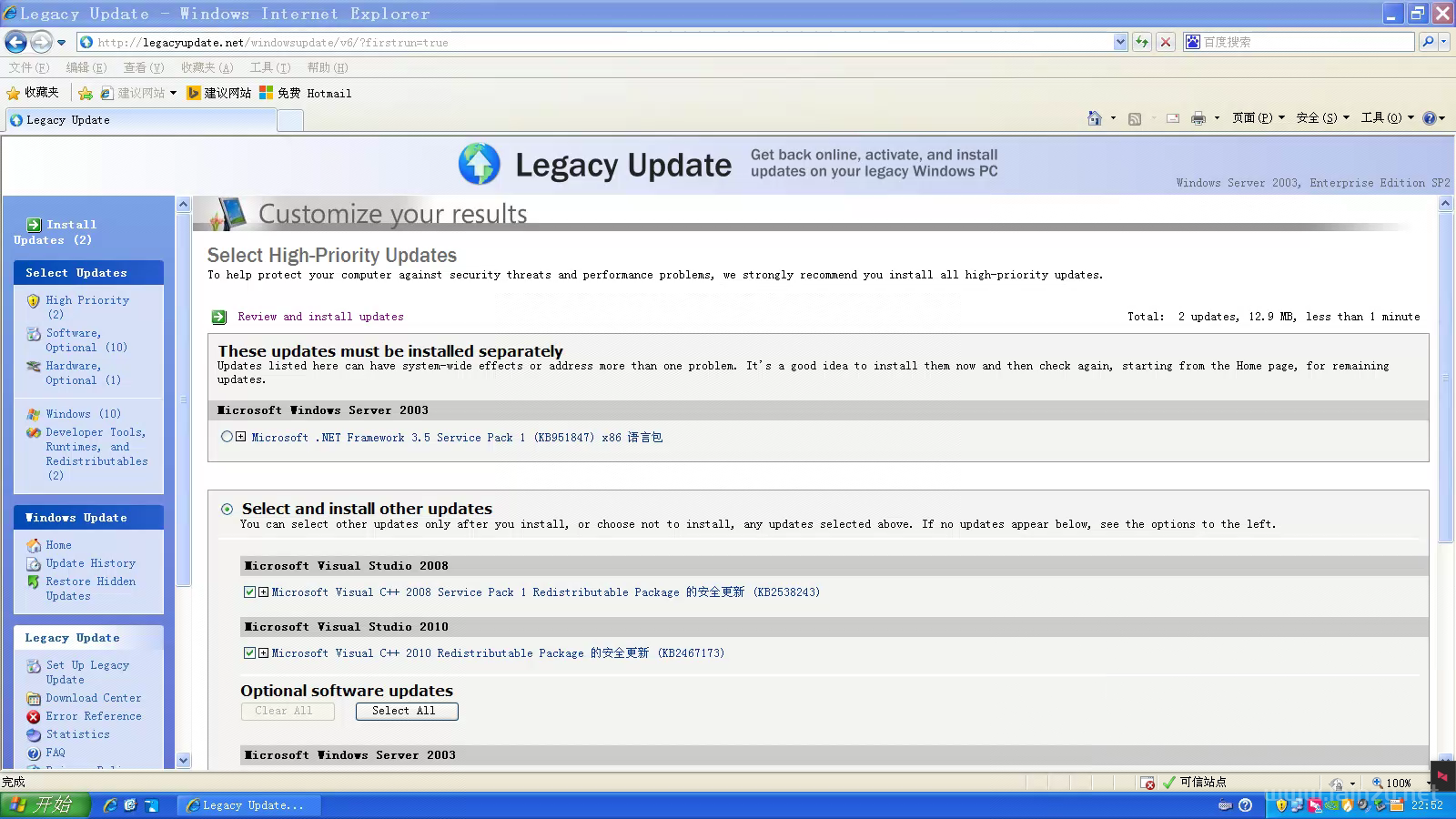Click the search magnifier icon

click(1428, 42)
